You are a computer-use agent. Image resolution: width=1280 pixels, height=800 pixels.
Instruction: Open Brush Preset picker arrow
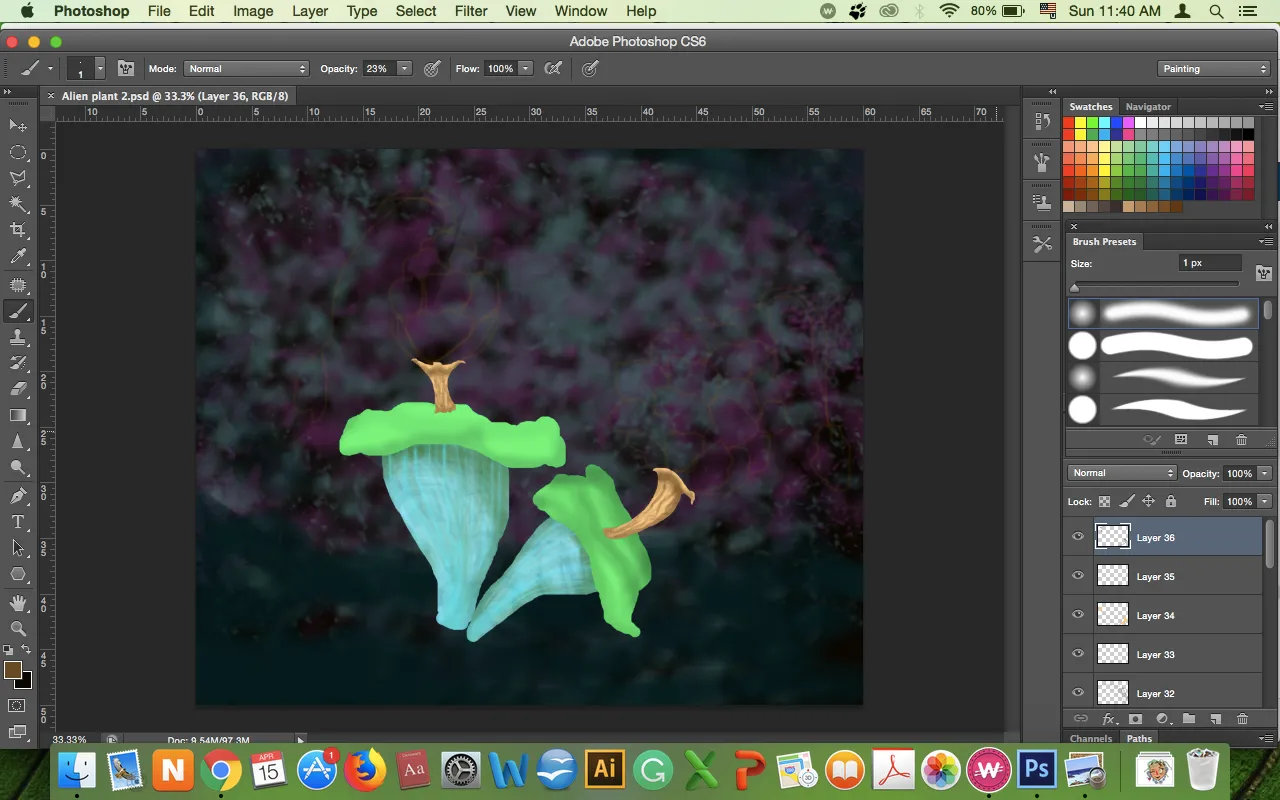coord(100,69)
